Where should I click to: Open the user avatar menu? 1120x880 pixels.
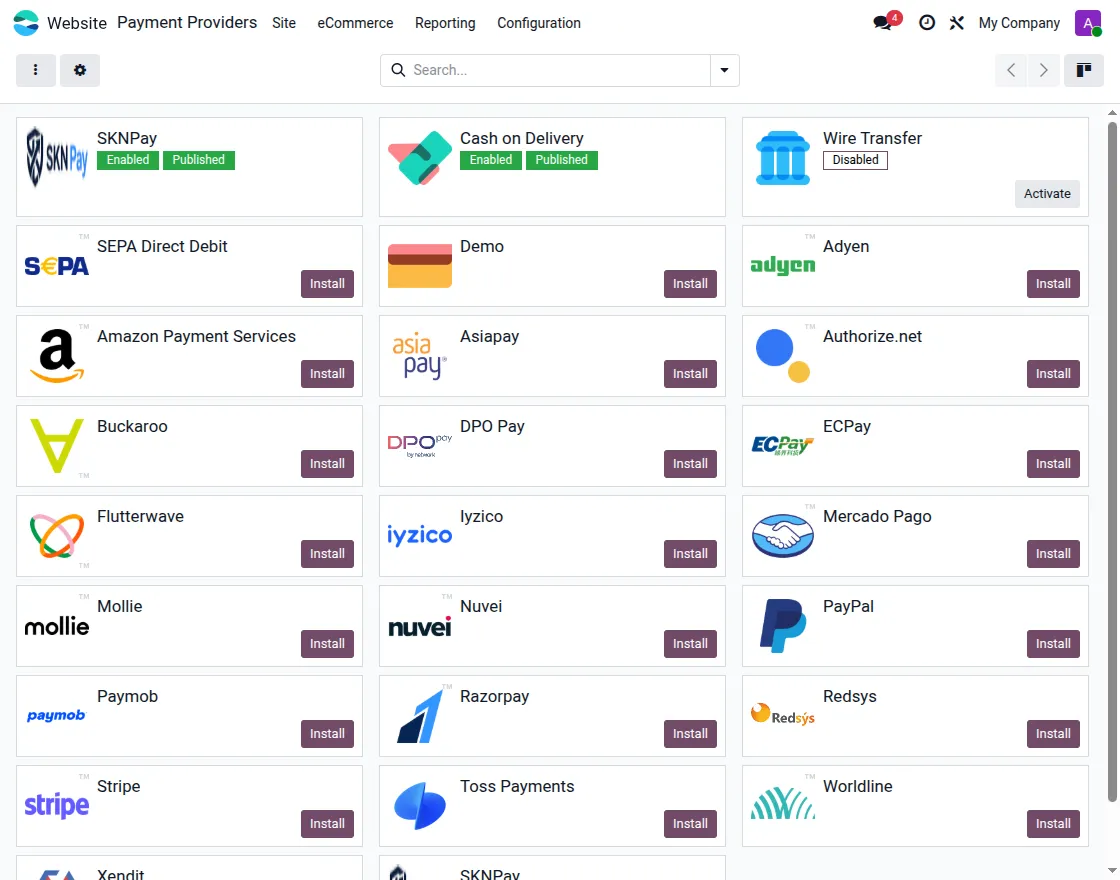point(1088,23)
